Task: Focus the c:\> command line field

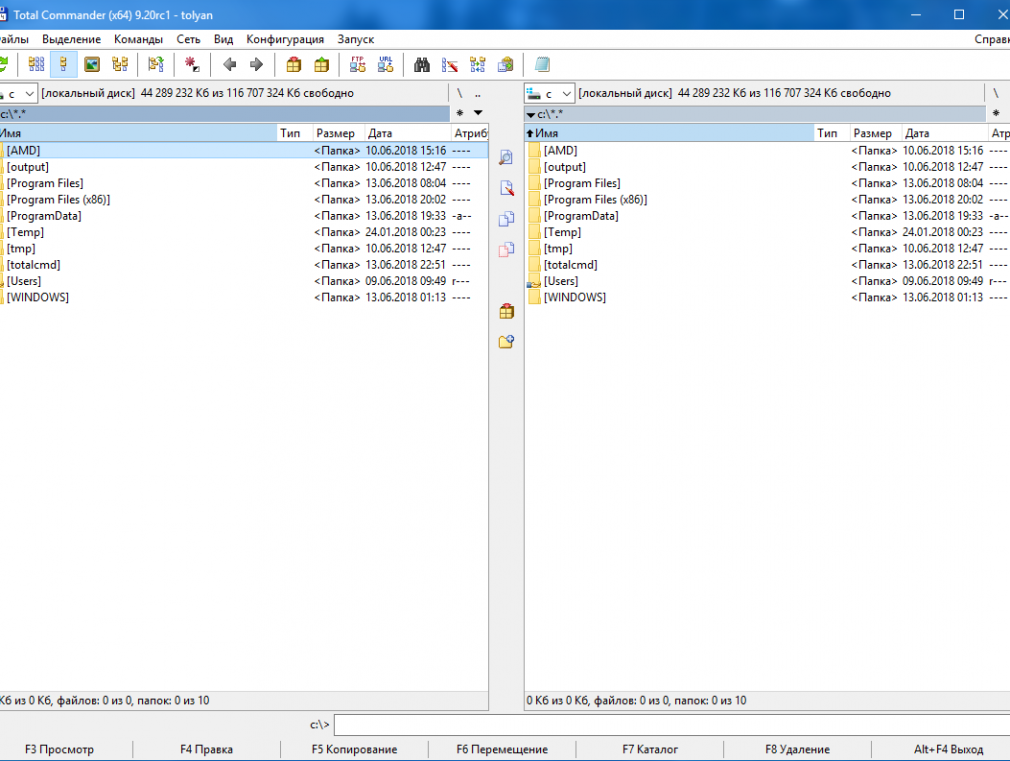Action: point(672,725)
